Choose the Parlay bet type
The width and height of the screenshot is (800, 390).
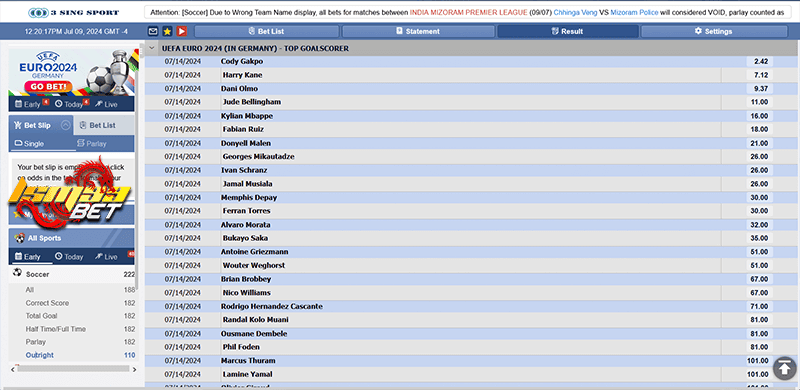[x=91, y=144]
